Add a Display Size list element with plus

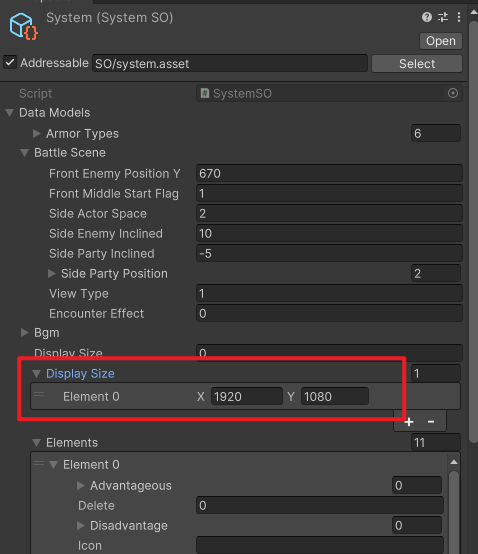tap(409, 422)
